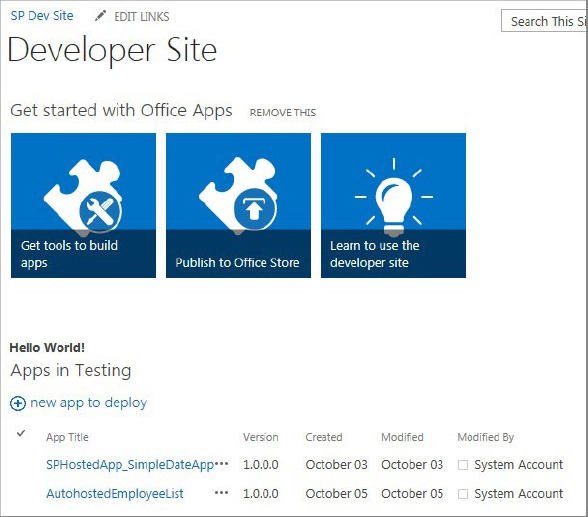
Task: Sort by the Created column header
Action: [x=324, y=437]
